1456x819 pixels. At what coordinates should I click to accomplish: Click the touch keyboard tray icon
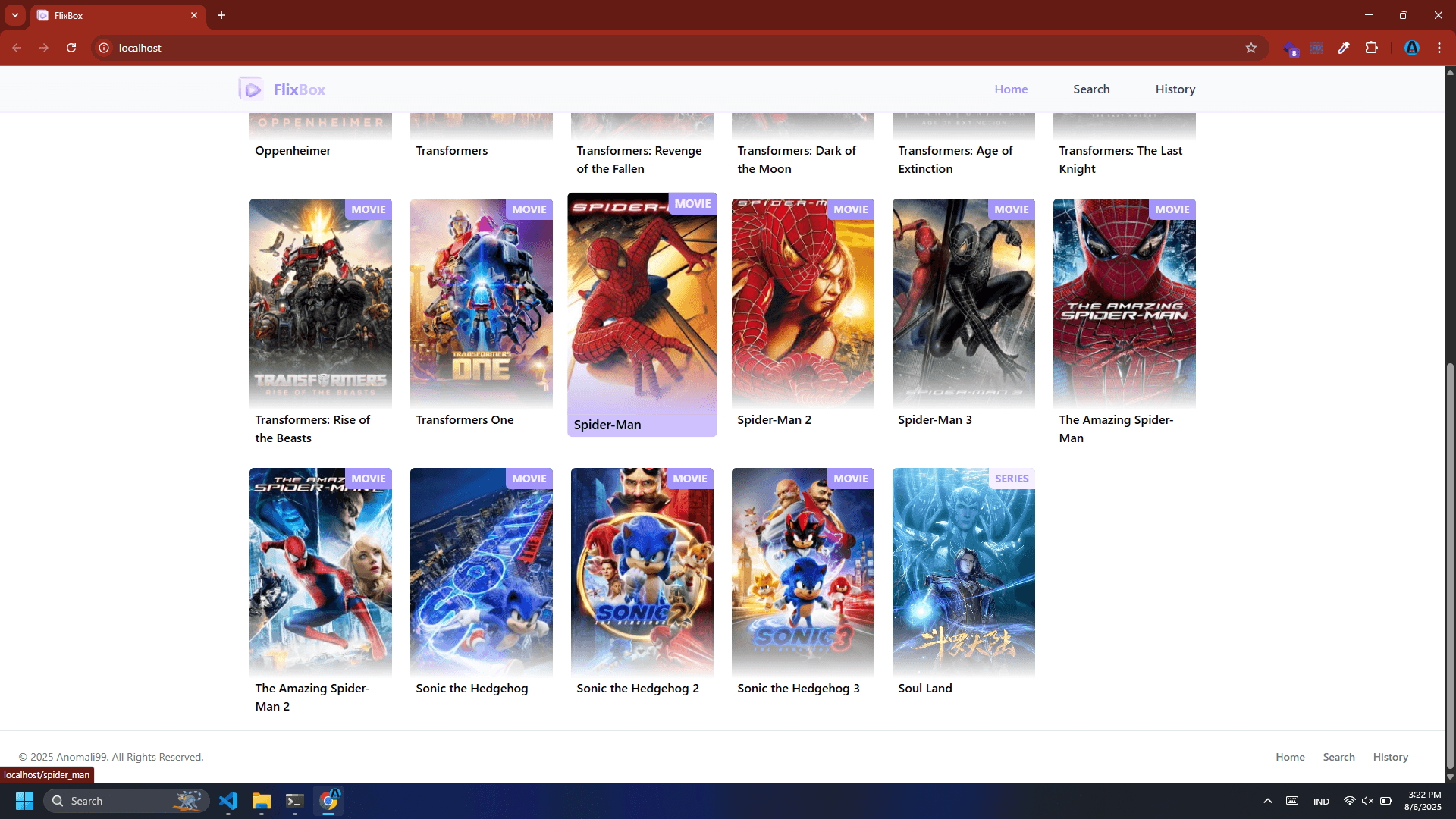pyautogui.click(x=1292, y=801)
